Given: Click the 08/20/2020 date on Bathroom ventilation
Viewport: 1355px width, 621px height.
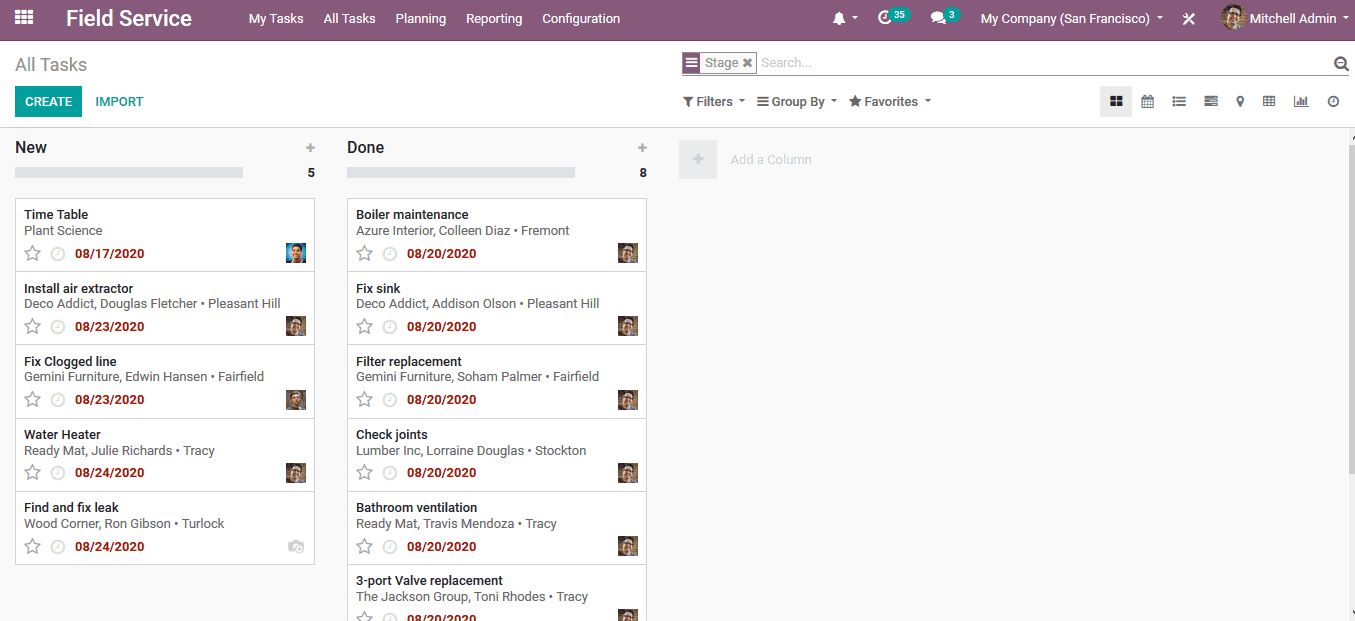Looking at the screenshot, I should pos(442,547).
